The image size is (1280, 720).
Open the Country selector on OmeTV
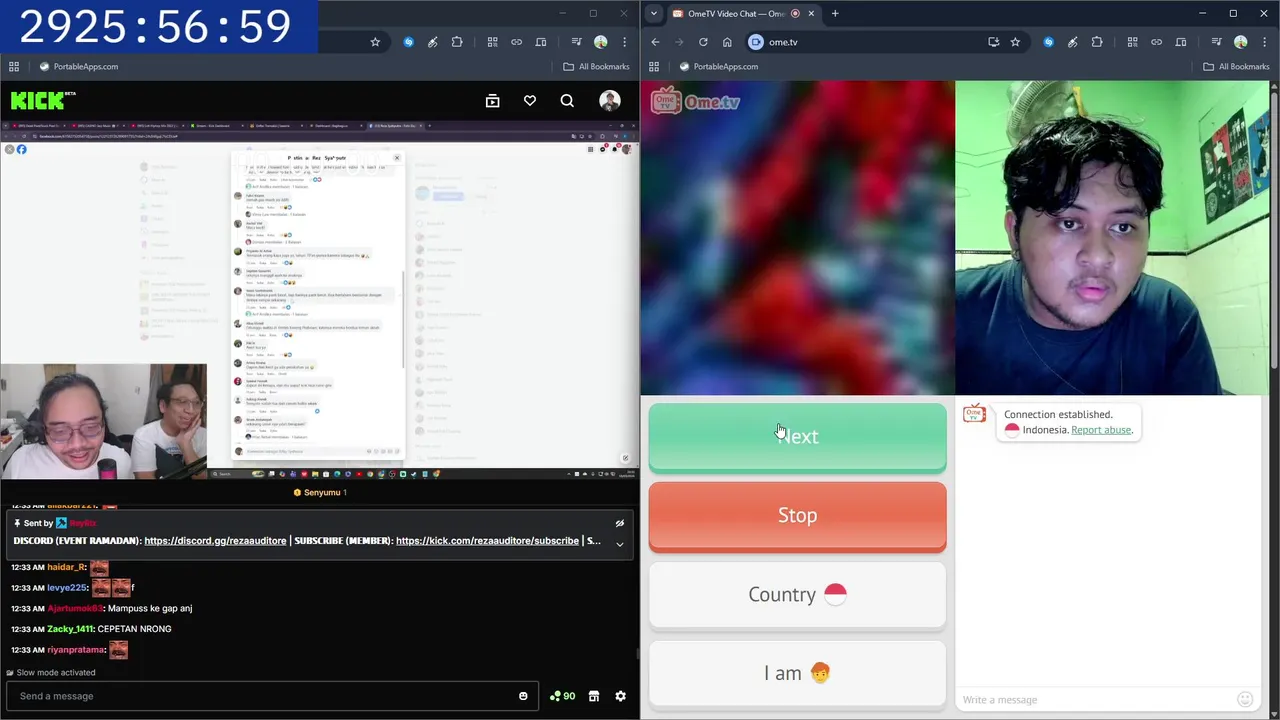797,594
